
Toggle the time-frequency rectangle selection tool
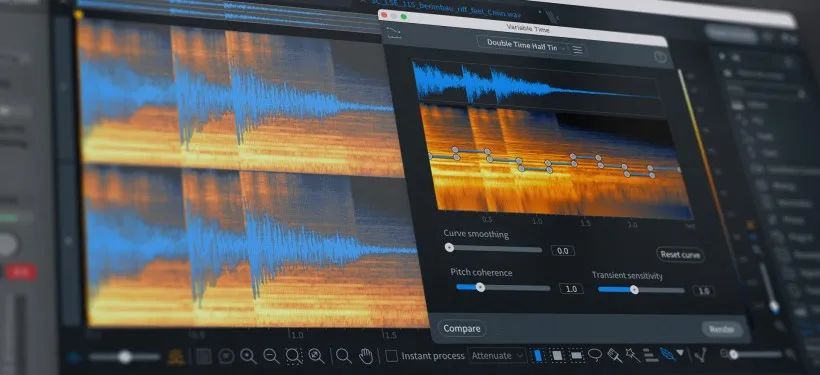click(557, 356)
